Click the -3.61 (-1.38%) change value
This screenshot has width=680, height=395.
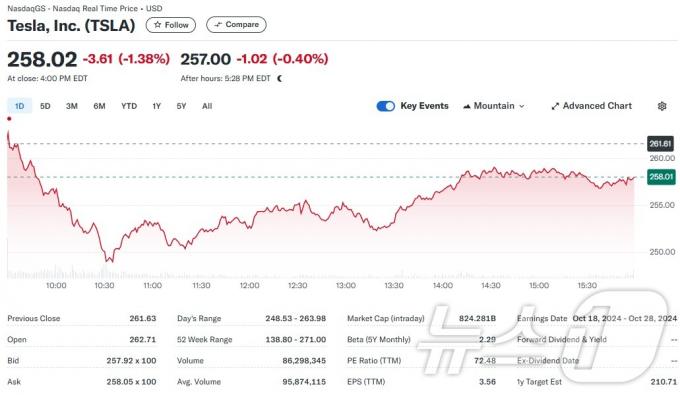pos(126,59)
